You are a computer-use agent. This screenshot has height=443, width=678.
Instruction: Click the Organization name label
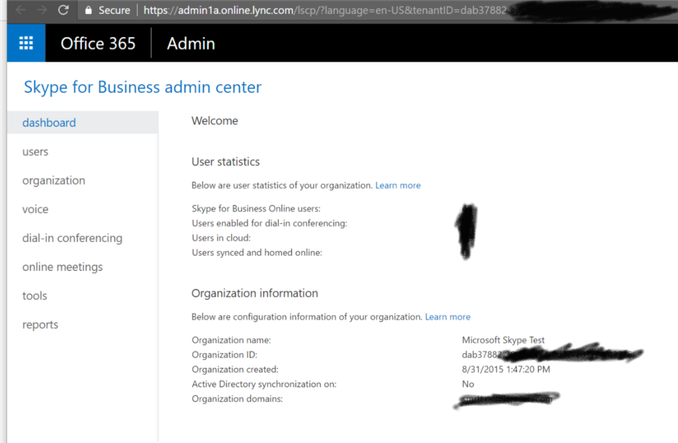click(231, 340)
